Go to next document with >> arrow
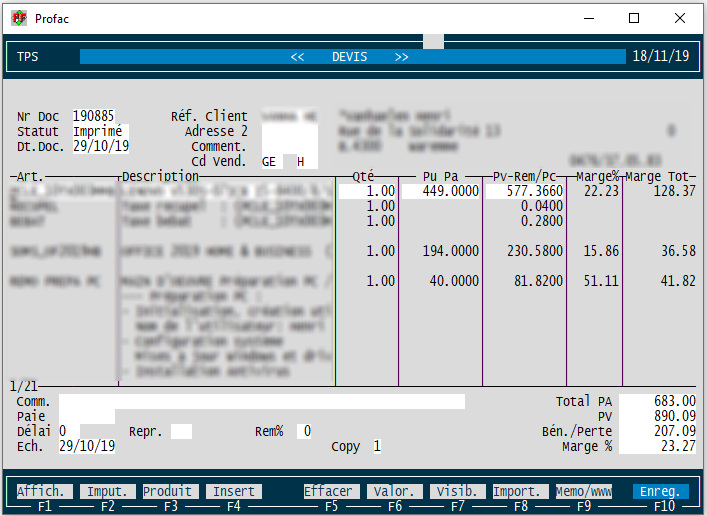This screenshot has height=516, width=707. [402, 57]
